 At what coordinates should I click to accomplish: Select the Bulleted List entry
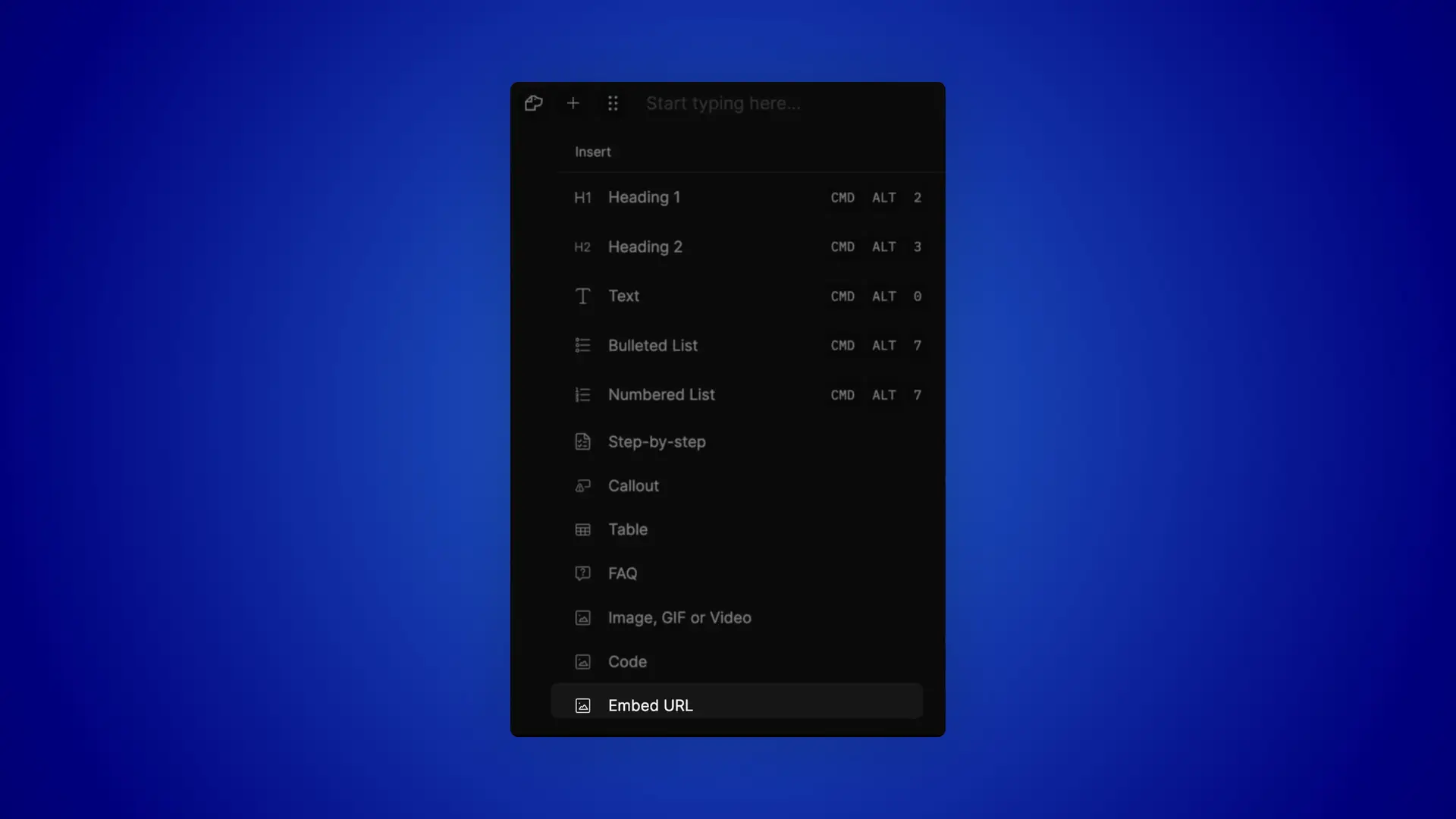tap(651, 345)
